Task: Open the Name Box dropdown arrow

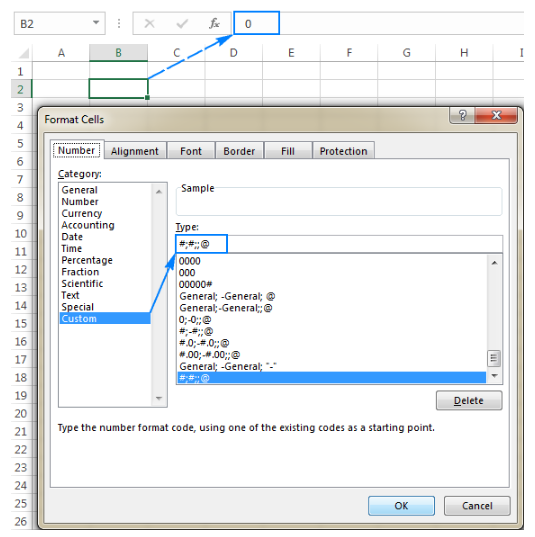Action: [x=96, y=23]
